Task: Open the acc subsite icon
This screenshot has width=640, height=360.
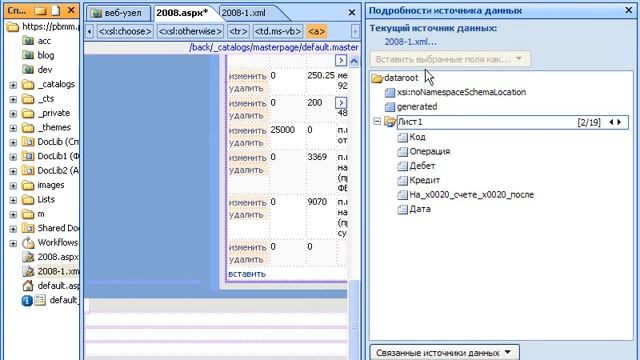Action: pos(28,41)
